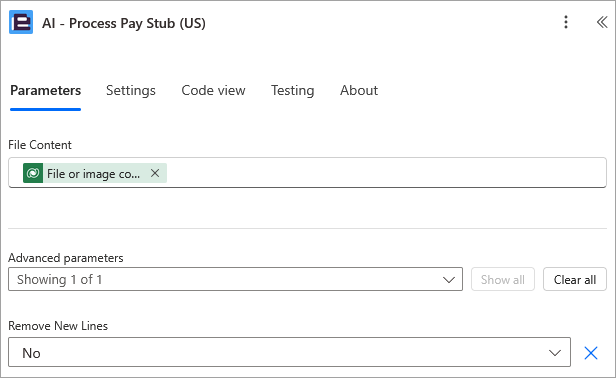Click the File or image content token
Viewport: 616px width, 378px height.
click(95, 173)
